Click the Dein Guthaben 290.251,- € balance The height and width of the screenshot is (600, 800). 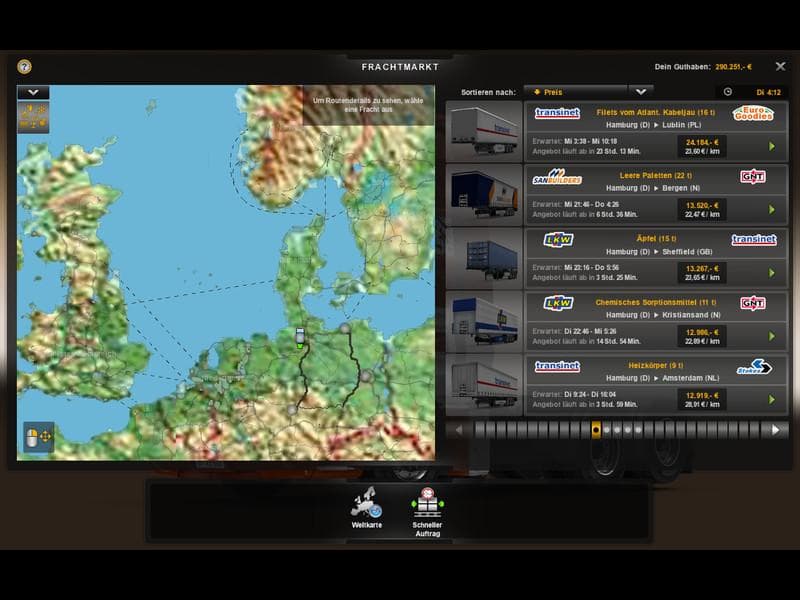[x=703, y=67]
